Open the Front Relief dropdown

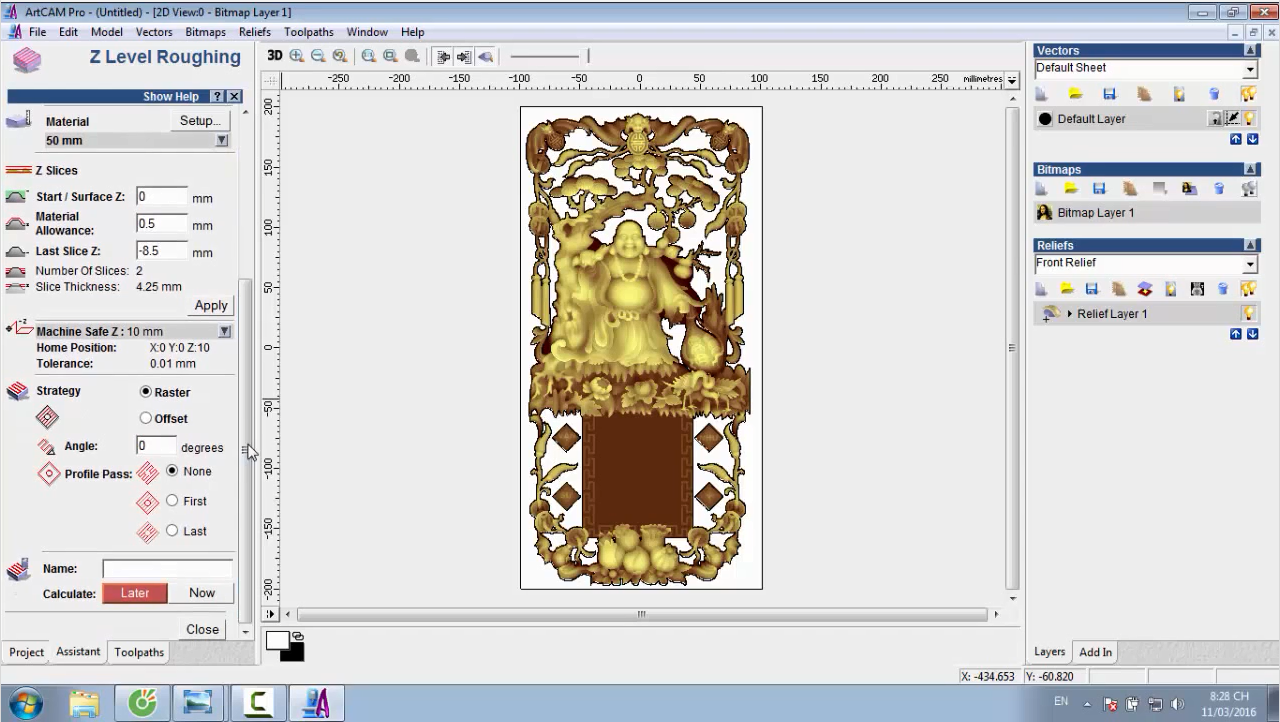point(1250,264)
